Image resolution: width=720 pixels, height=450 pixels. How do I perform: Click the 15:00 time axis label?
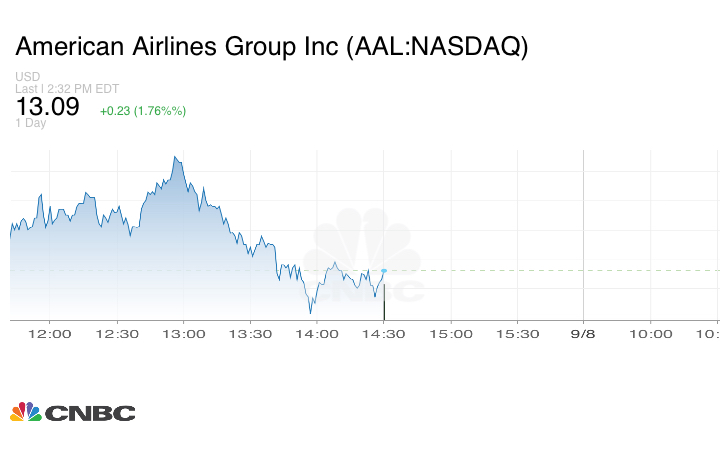click(451, 334)
